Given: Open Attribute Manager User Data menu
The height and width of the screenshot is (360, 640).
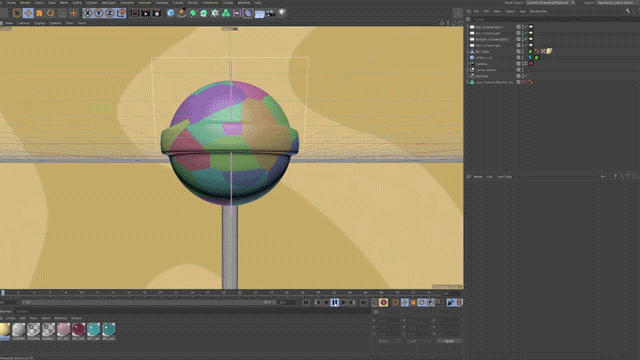Looking at the screenshot, I should point(504,177).
